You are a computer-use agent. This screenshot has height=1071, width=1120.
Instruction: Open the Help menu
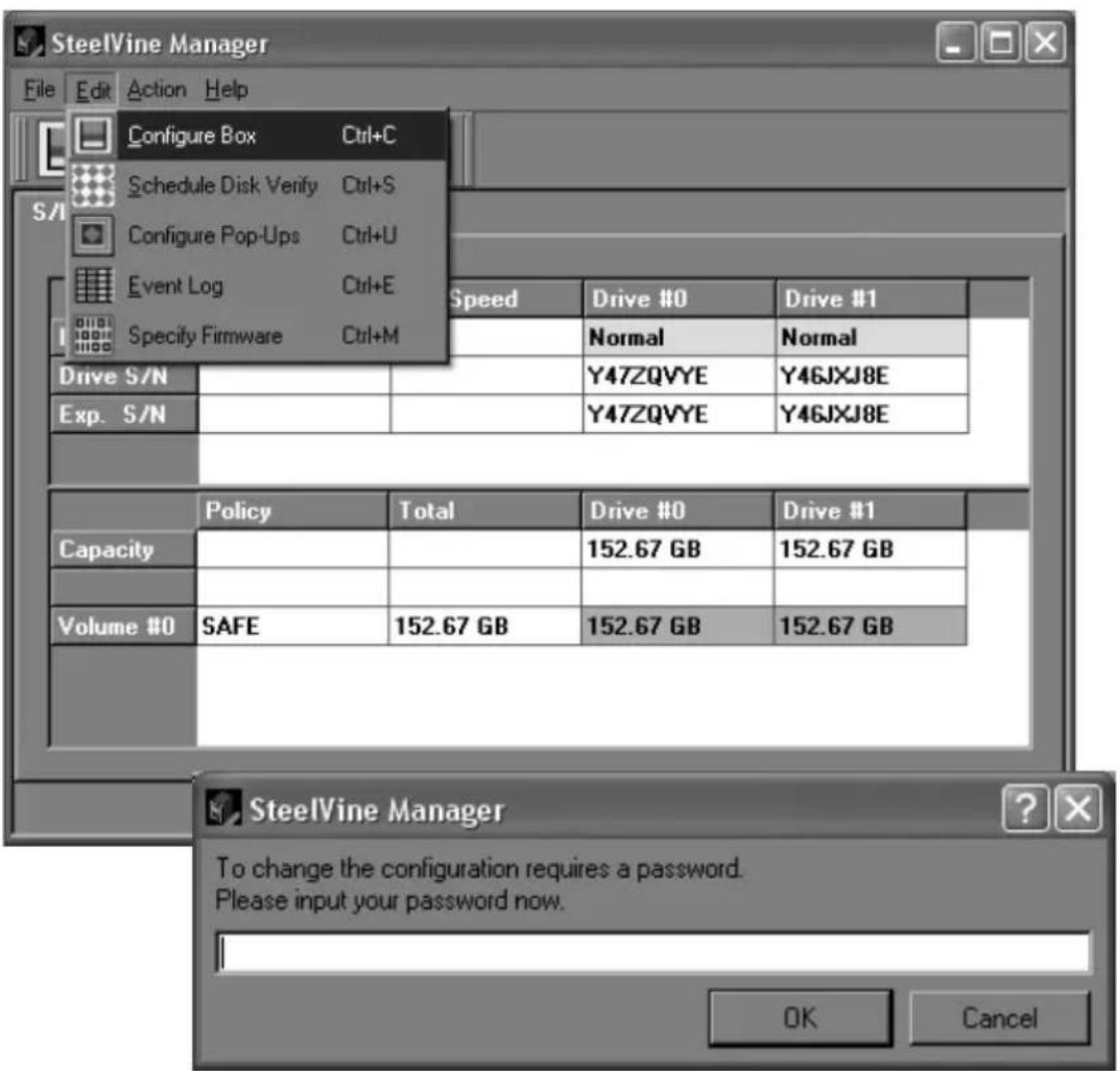point(226,90)
